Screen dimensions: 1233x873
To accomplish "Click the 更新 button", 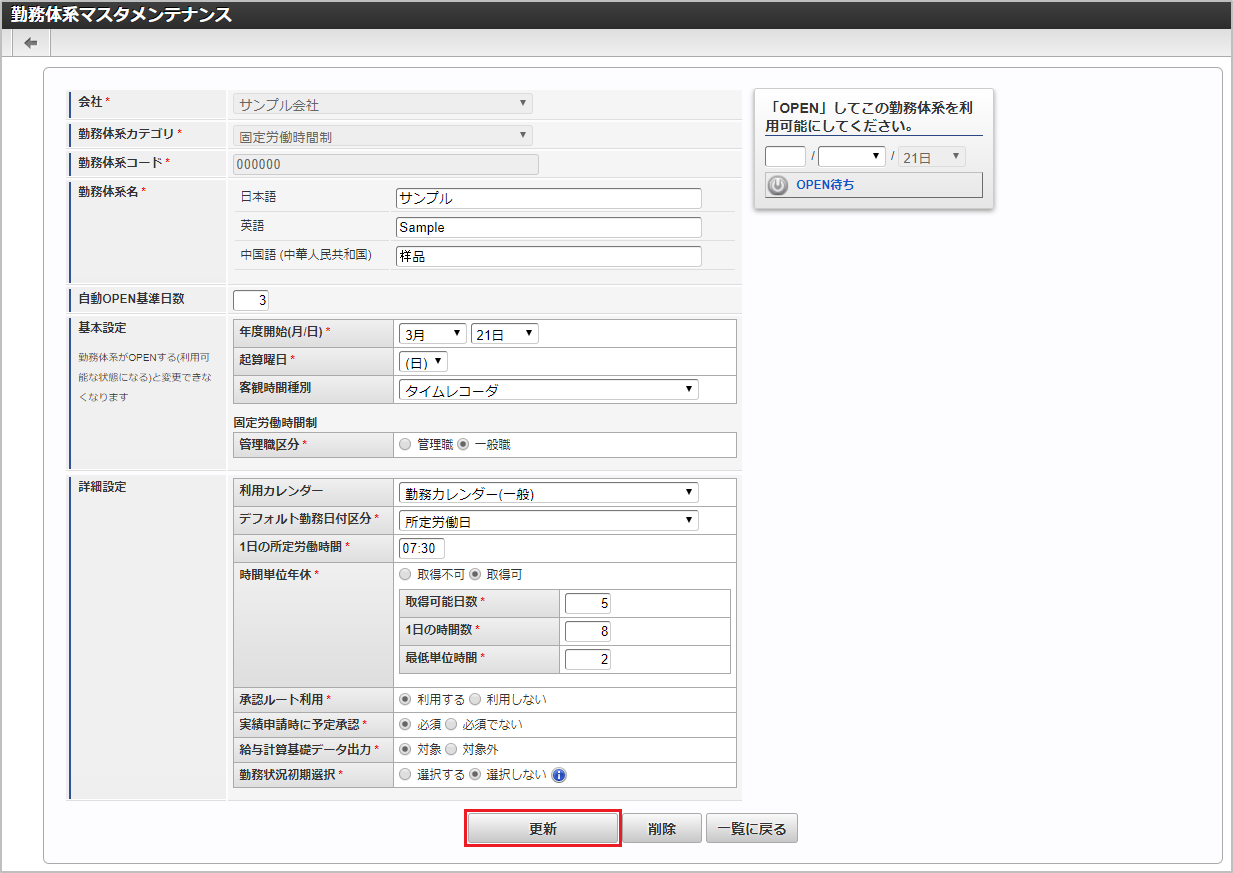I will pyautogui.click(x=543, y=829).
